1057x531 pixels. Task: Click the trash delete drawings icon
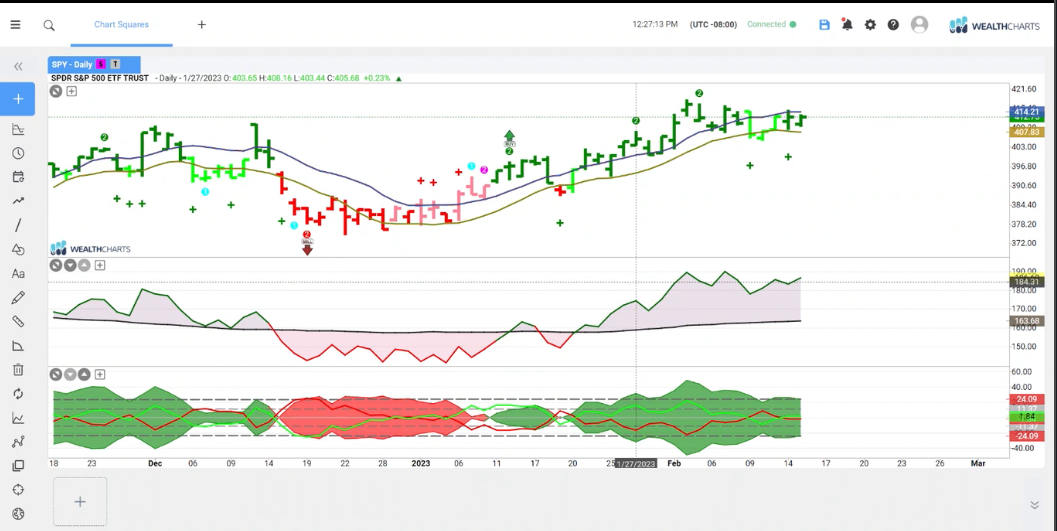point(18,369)
